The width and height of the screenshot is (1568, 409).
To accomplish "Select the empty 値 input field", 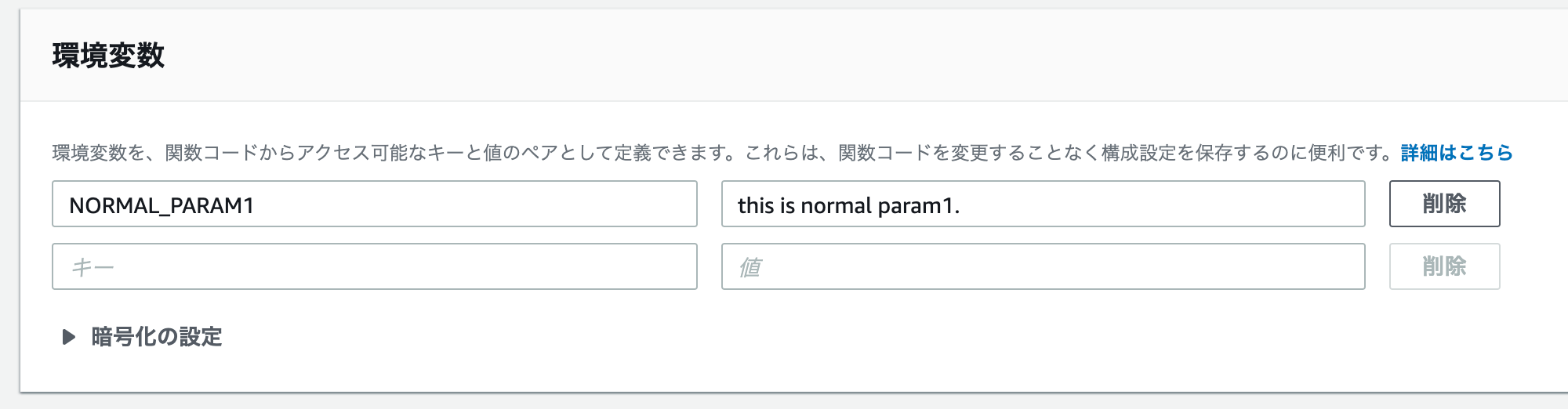I will click(1043, 266).
